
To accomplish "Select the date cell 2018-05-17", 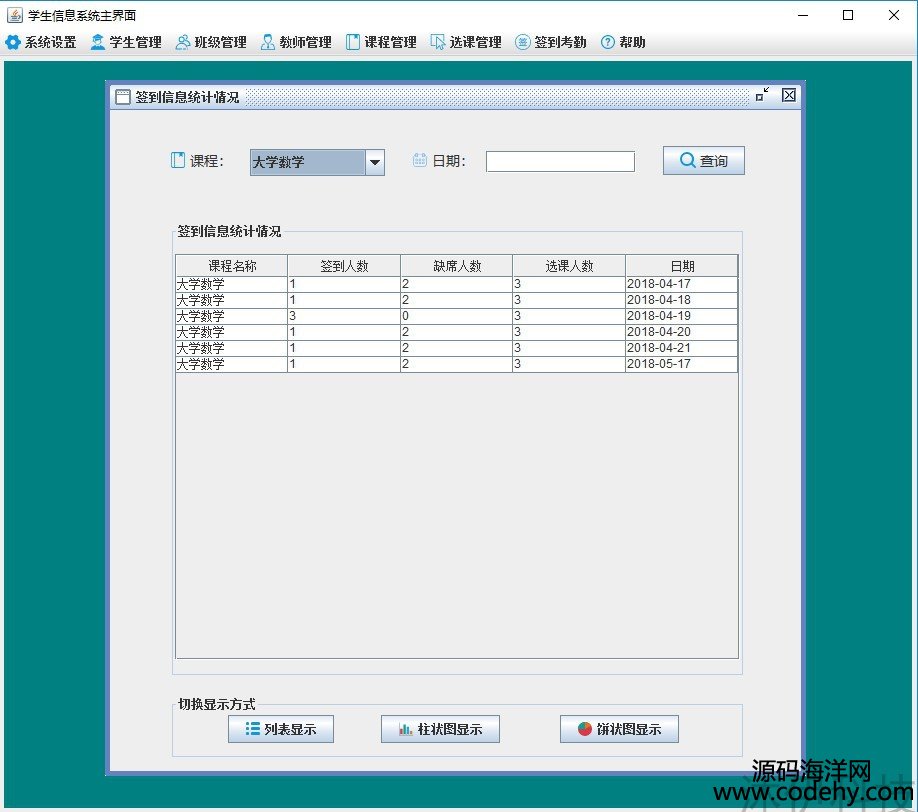I will coord(681,364).
